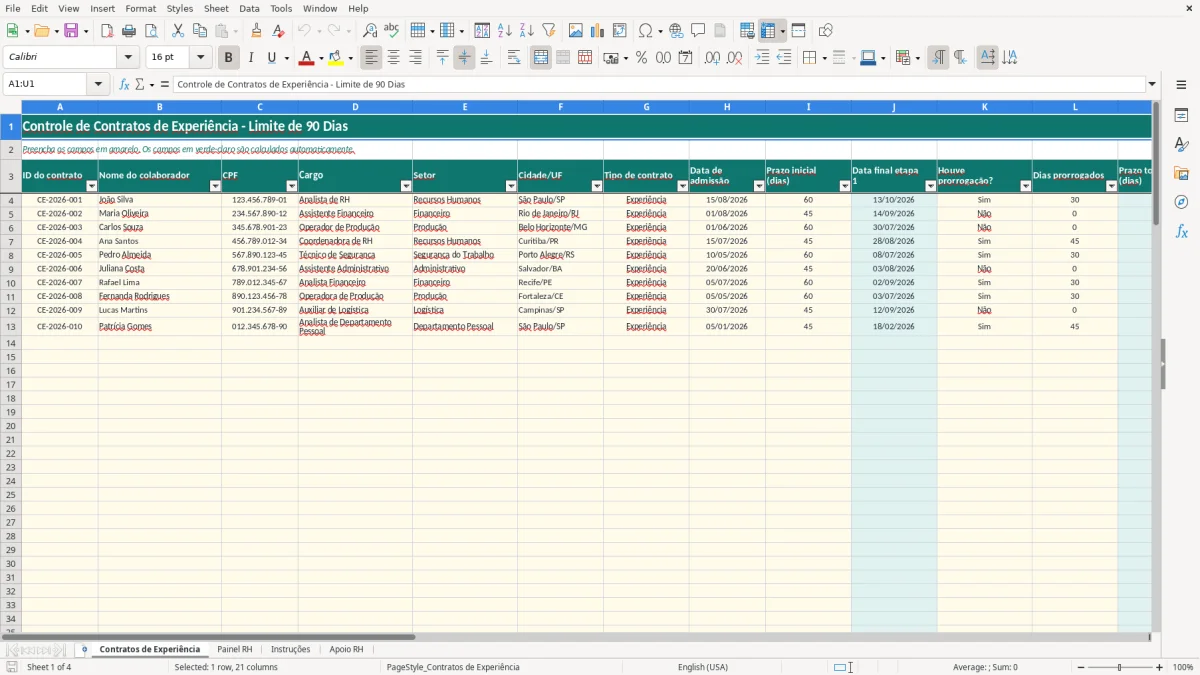This screenshot has width=1200, height=675.
Task: Open filter dropdown for Cargo column
Action: [406, 186]
